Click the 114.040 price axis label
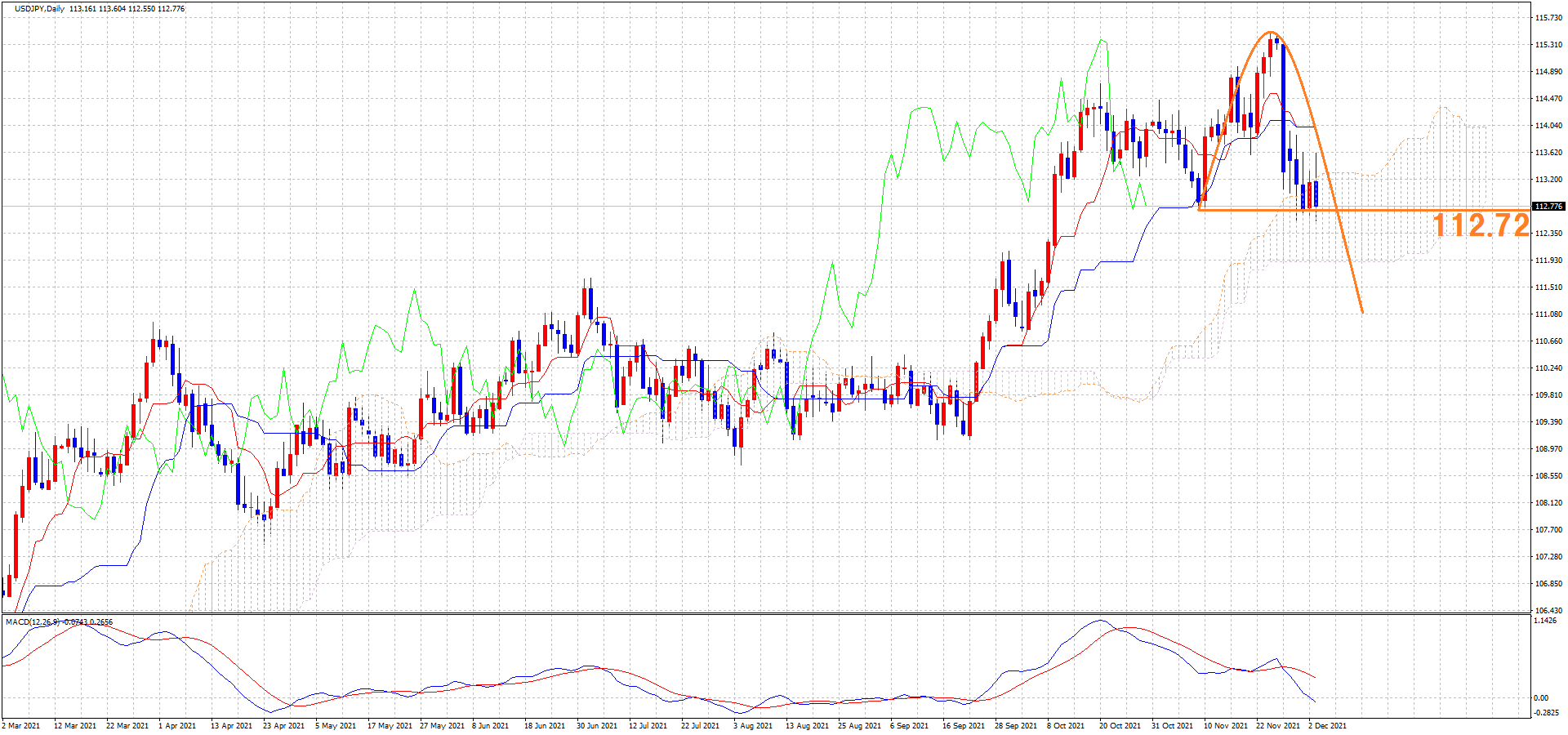1568x735 pixels. click(1548, 126)
